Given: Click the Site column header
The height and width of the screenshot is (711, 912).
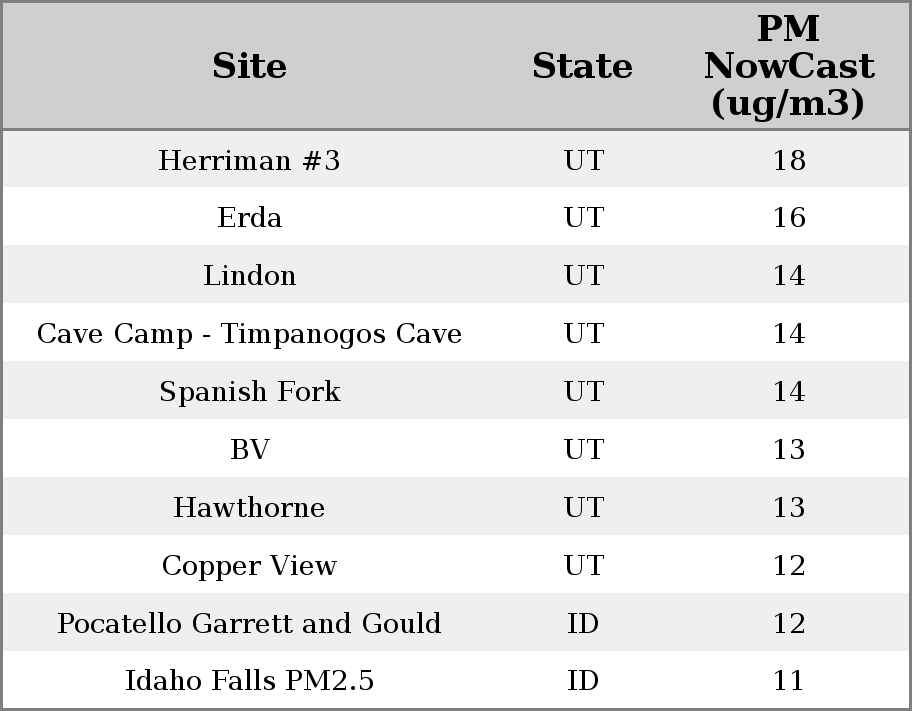Looking at the screenshot, I should tap(249, 66).
